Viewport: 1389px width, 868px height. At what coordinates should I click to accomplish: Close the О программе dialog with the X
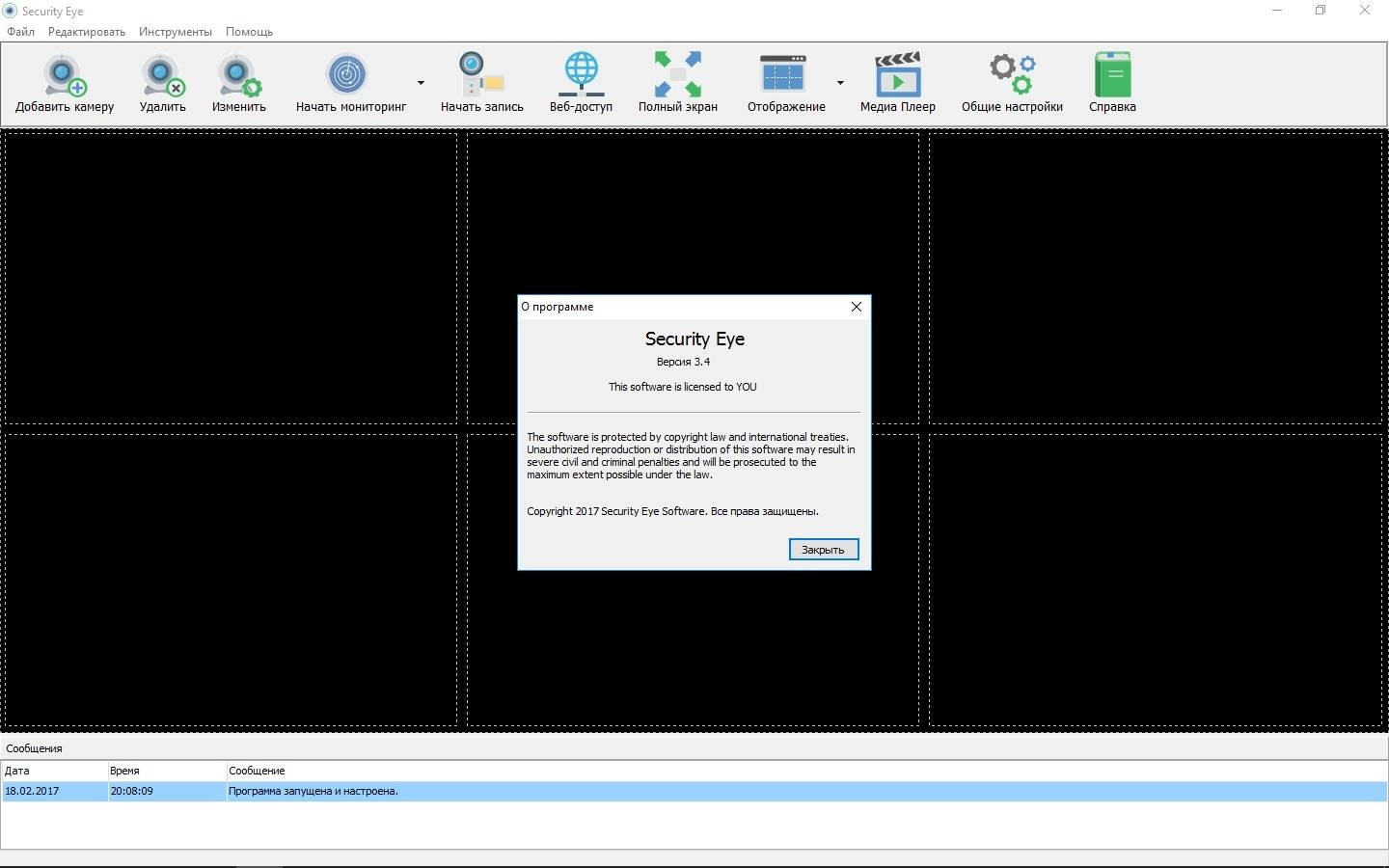point(856,307)
